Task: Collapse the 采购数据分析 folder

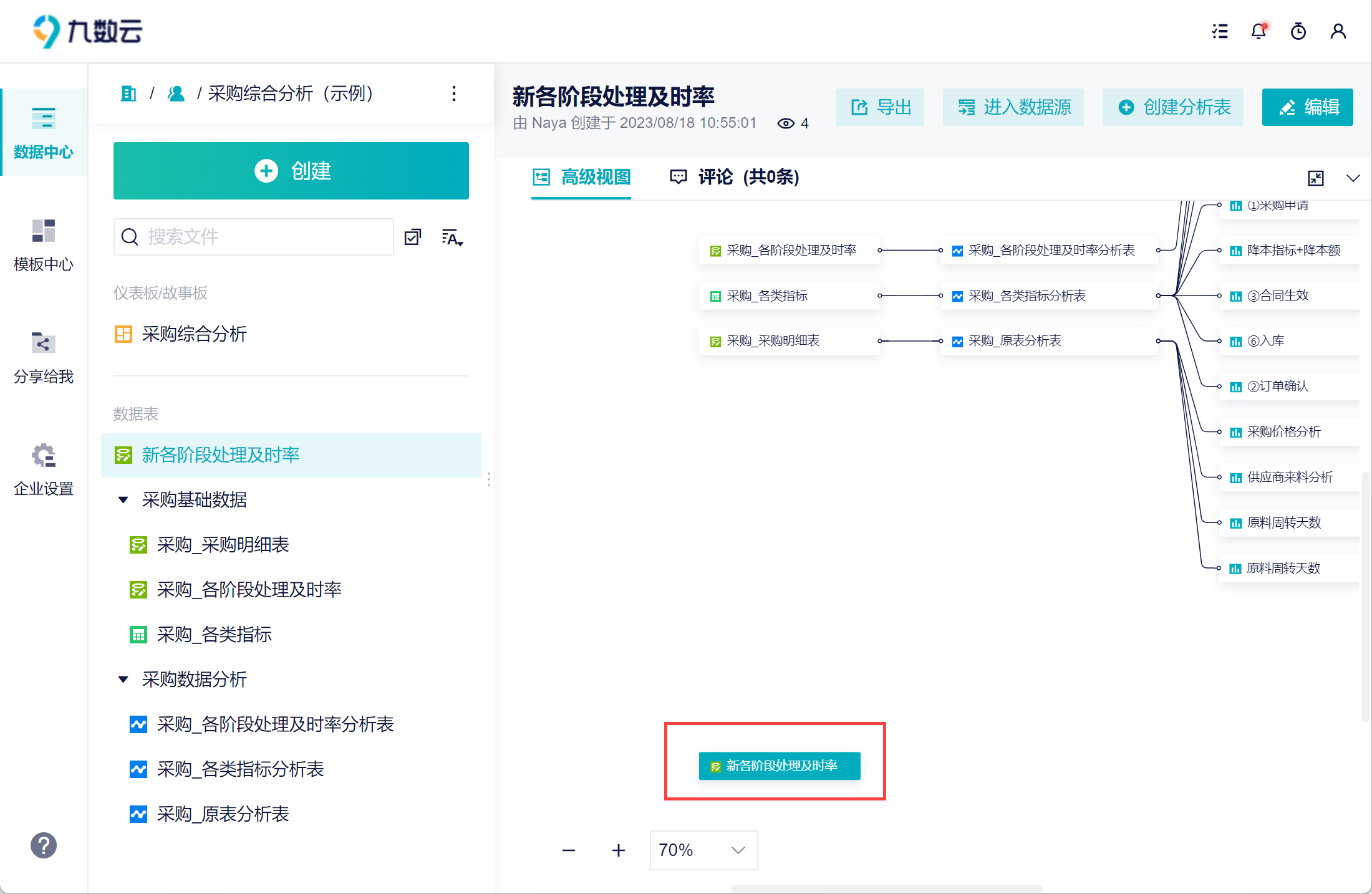Action: click(123, 680)
